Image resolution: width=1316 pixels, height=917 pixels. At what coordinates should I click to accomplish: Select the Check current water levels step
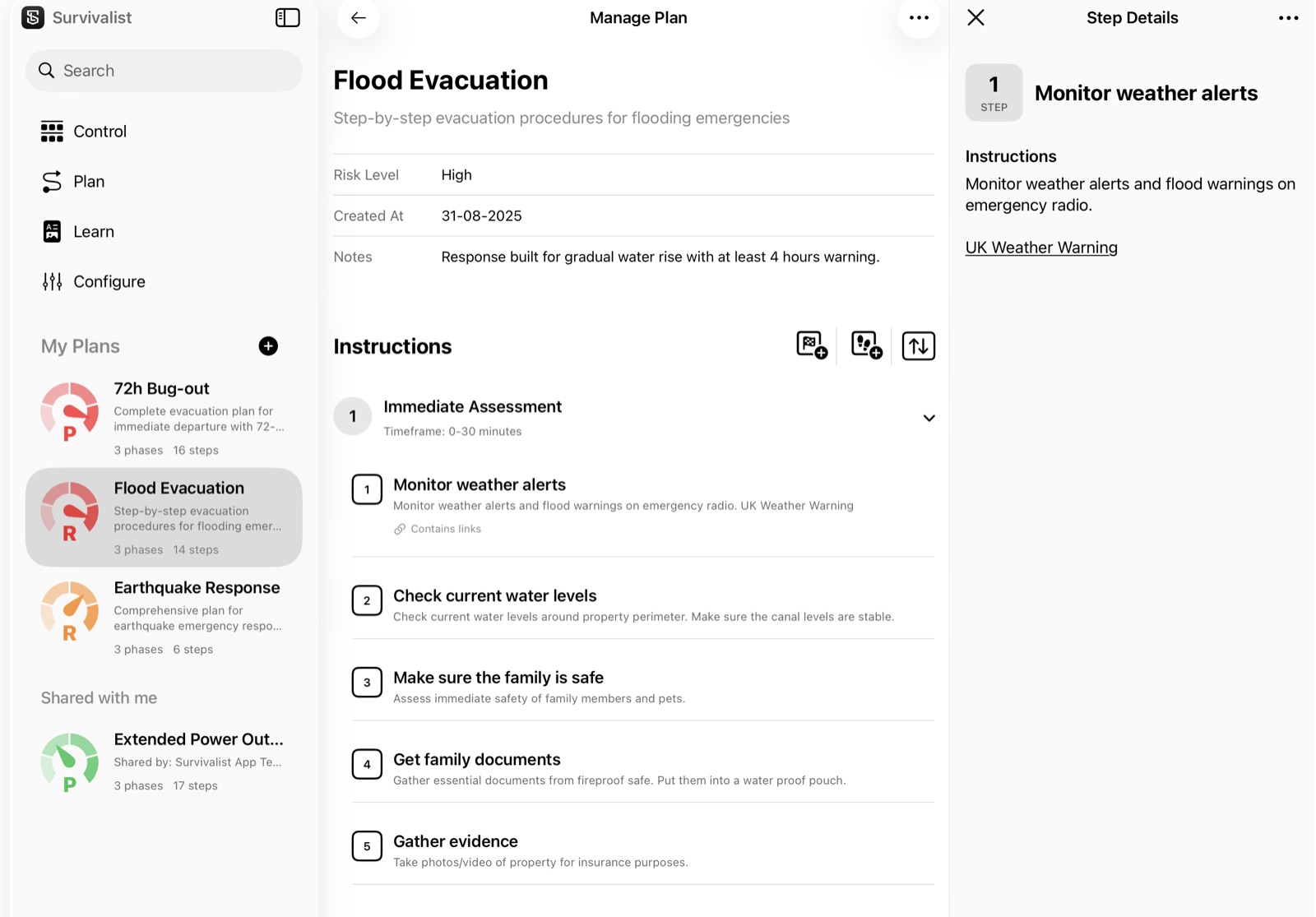coord(643,604)
